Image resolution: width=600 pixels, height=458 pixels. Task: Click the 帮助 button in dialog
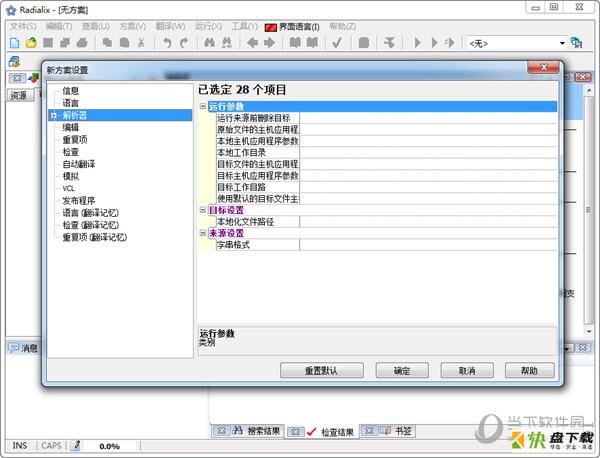(x=530, y=370)
